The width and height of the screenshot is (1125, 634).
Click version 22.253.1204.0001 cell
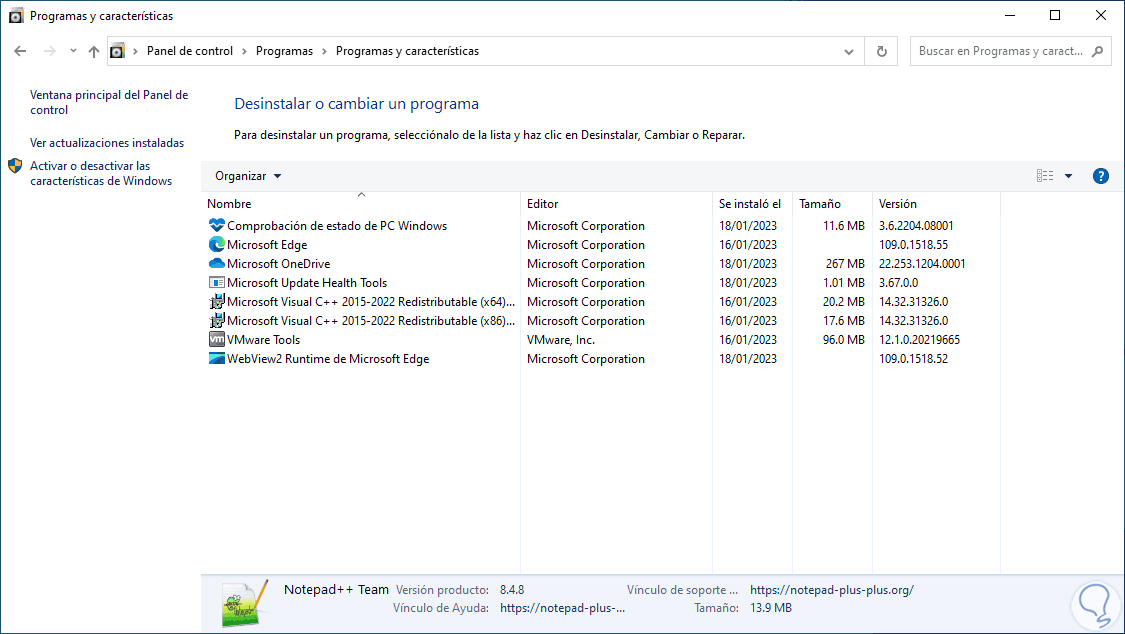(x=922, y=264)
